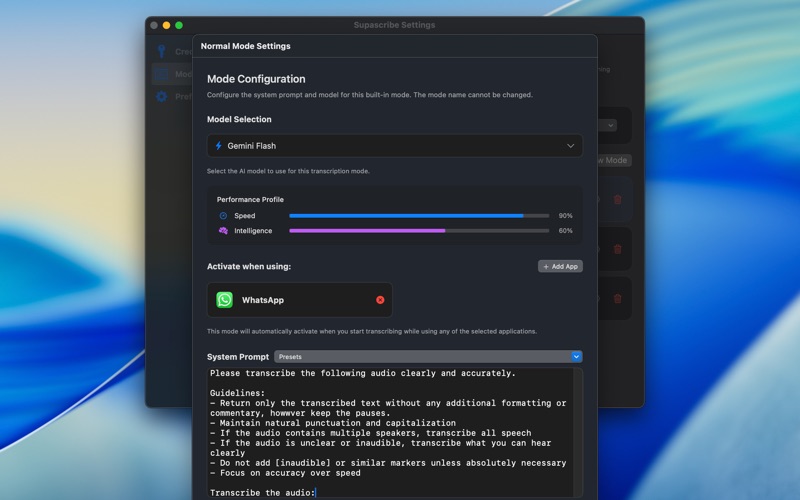Viewport: 800px width, 500px height.
Task: Click the Guidelines: line in the prompt
Action: (237, 393)
